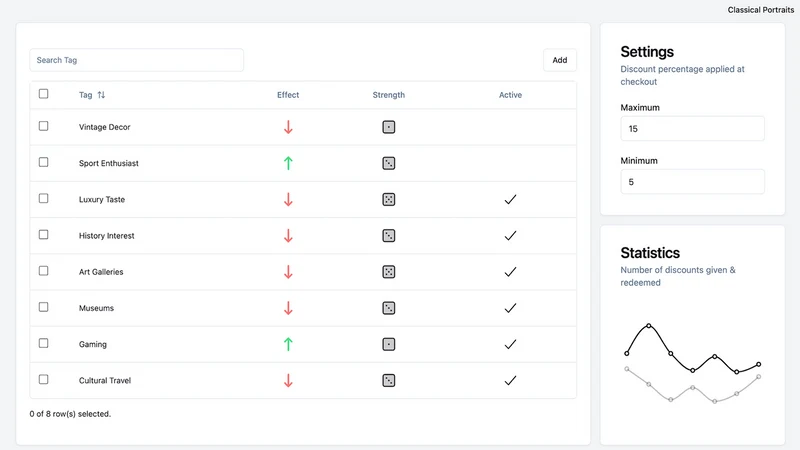Viewport: 800px width, 450px height.
Task: Select the Luxury Taste row checkbox
Action: [x=43, y=198]
